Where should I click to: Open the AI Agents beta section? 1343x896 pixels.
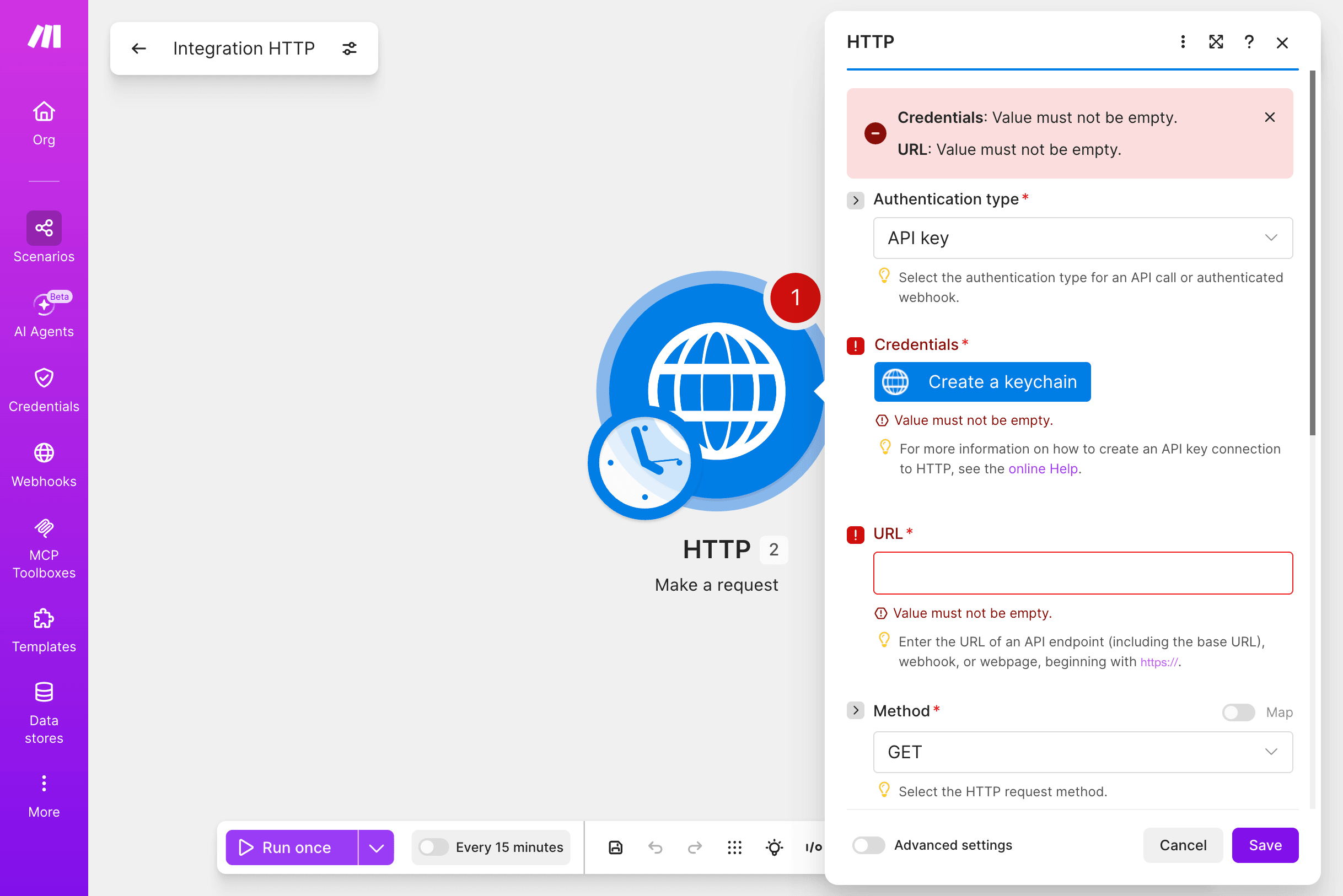click(44, 315)
